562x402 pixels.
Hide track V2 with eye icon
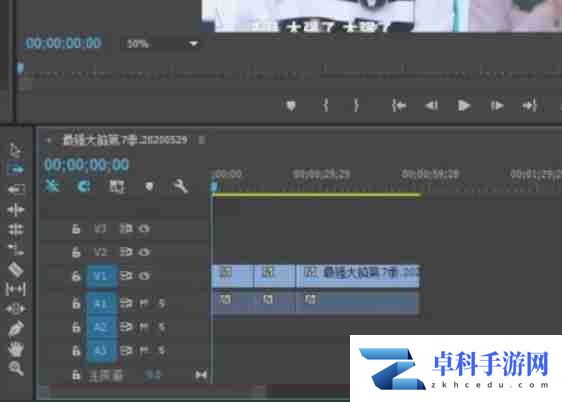click(144, 252)
